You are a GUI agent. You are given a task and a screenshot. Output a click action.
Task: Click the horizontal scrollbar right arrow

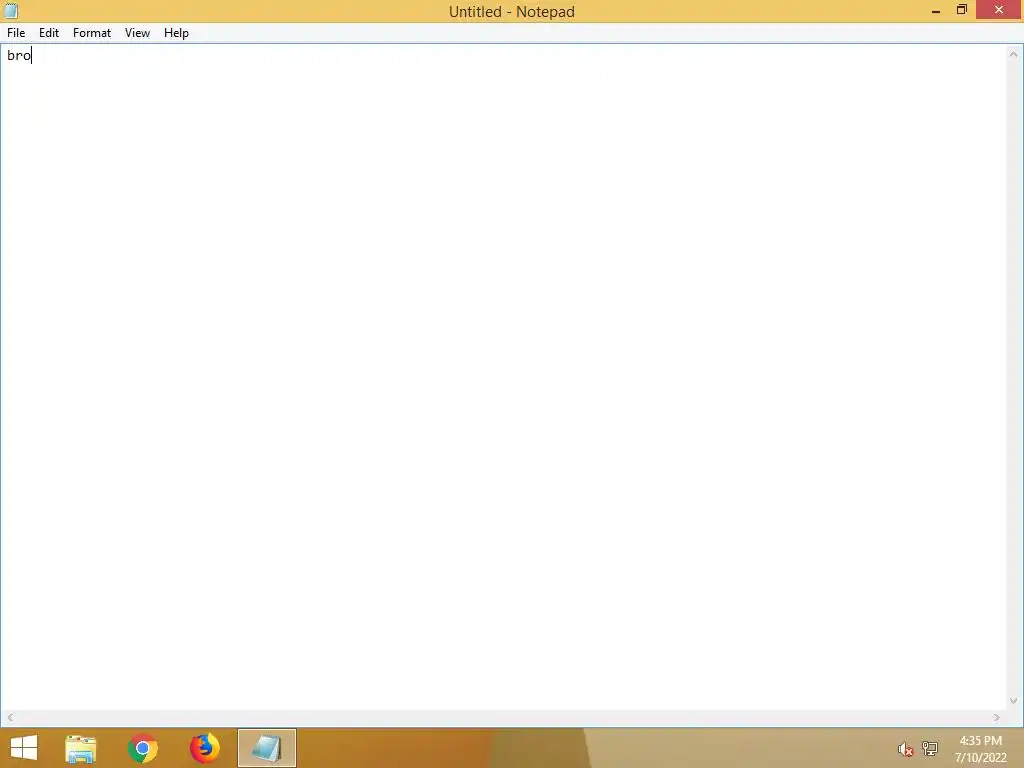[996, 718]
